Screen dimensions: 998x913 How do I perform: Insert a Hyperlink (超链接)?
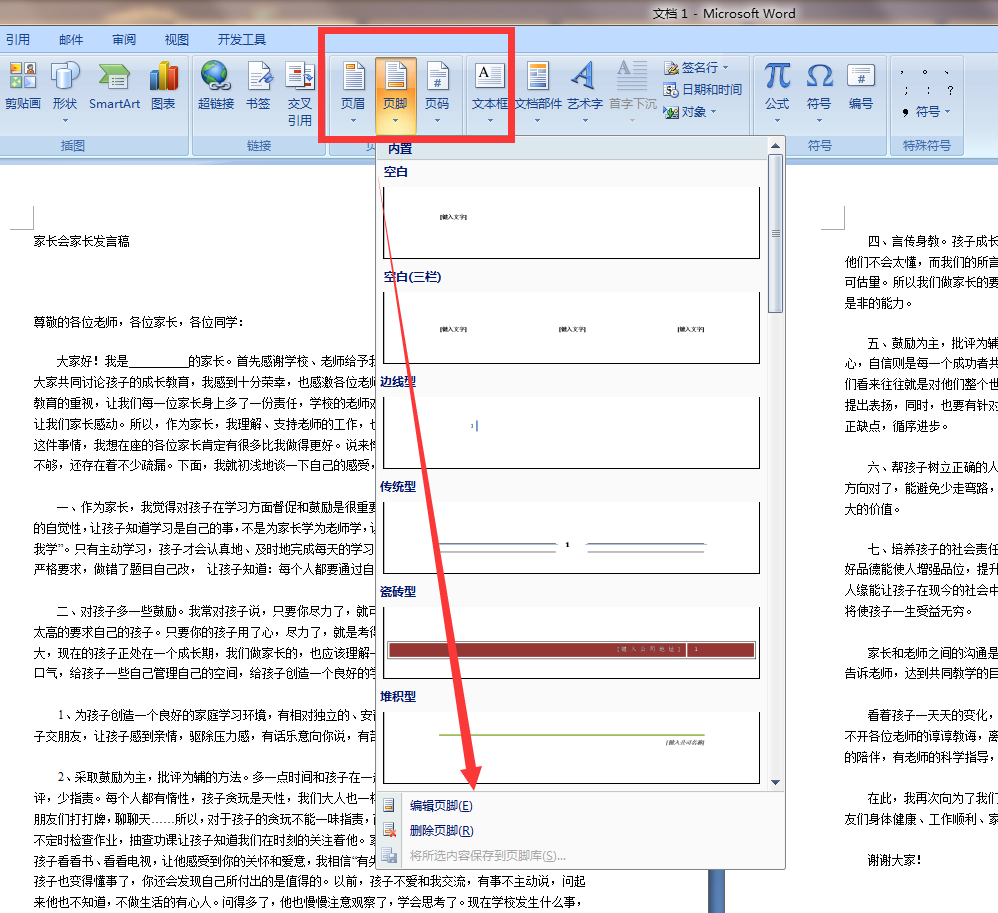(216, 88)
